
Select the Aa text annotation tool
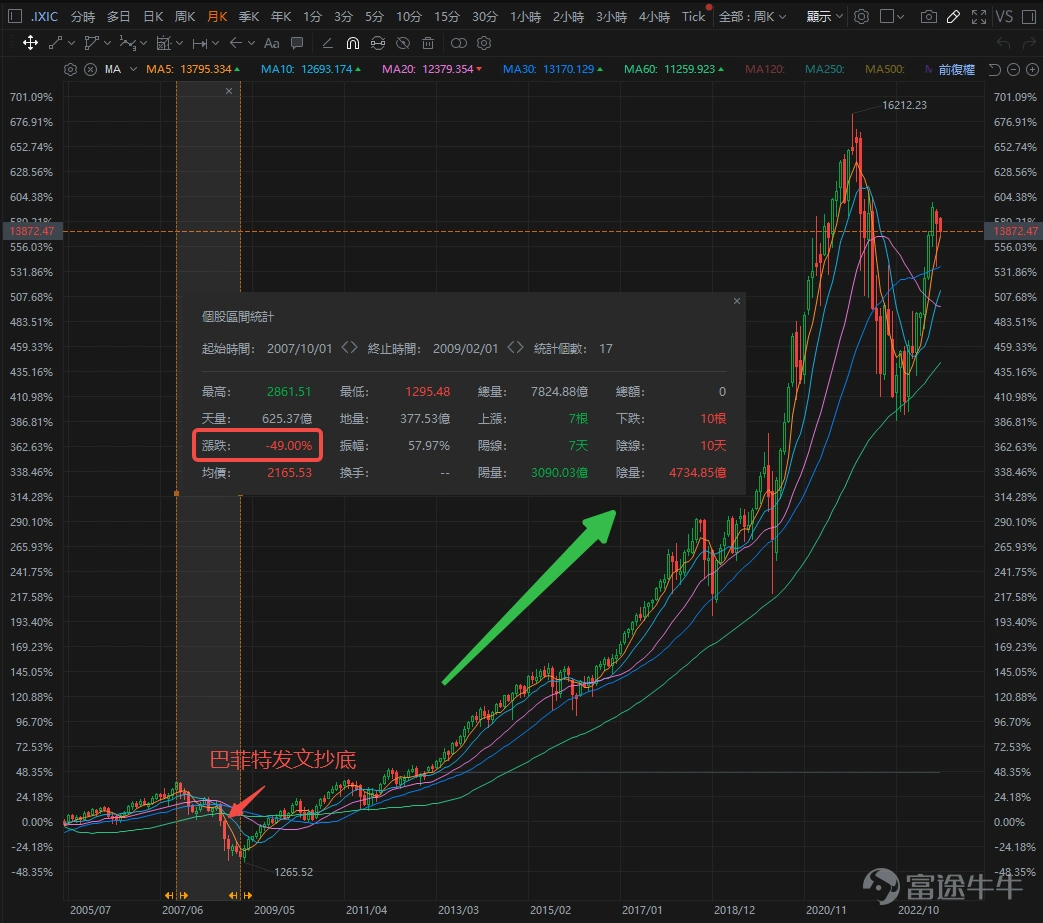(271, 43)
